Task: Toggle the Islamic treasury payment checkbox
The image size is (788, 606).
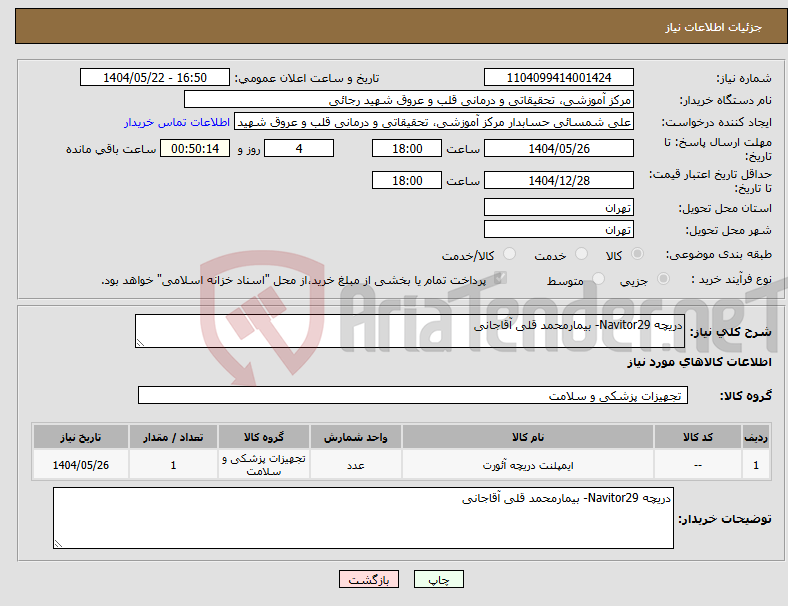Action: 500,278
